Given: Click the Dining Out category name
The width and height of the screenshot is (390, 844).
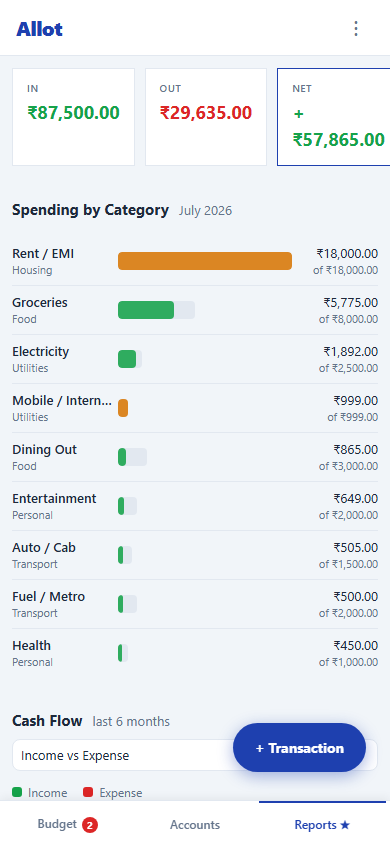Looking at the screenshot, I should click(45, 449).
